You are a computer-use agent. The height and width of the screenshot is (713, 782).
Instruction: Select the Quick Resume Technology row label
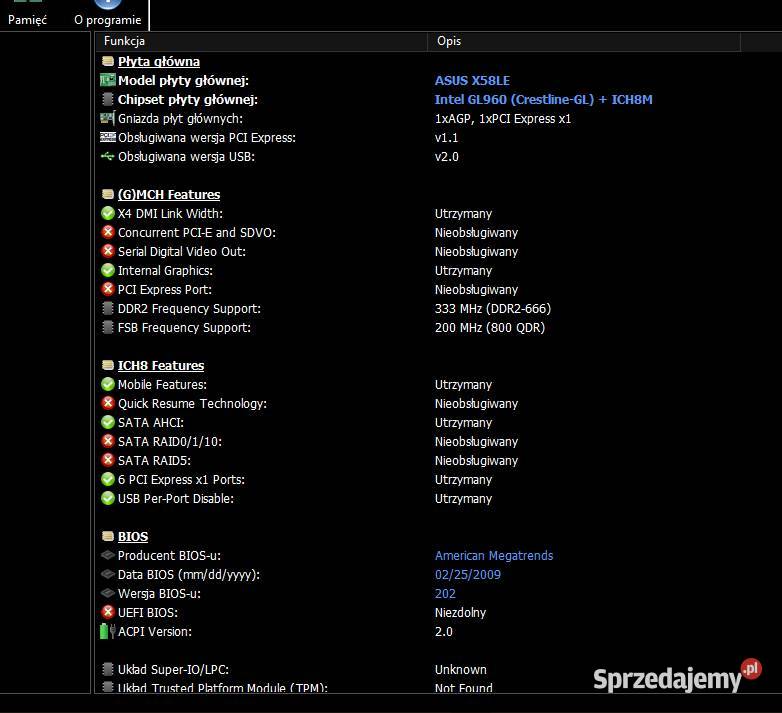click(x=192, y=404)
